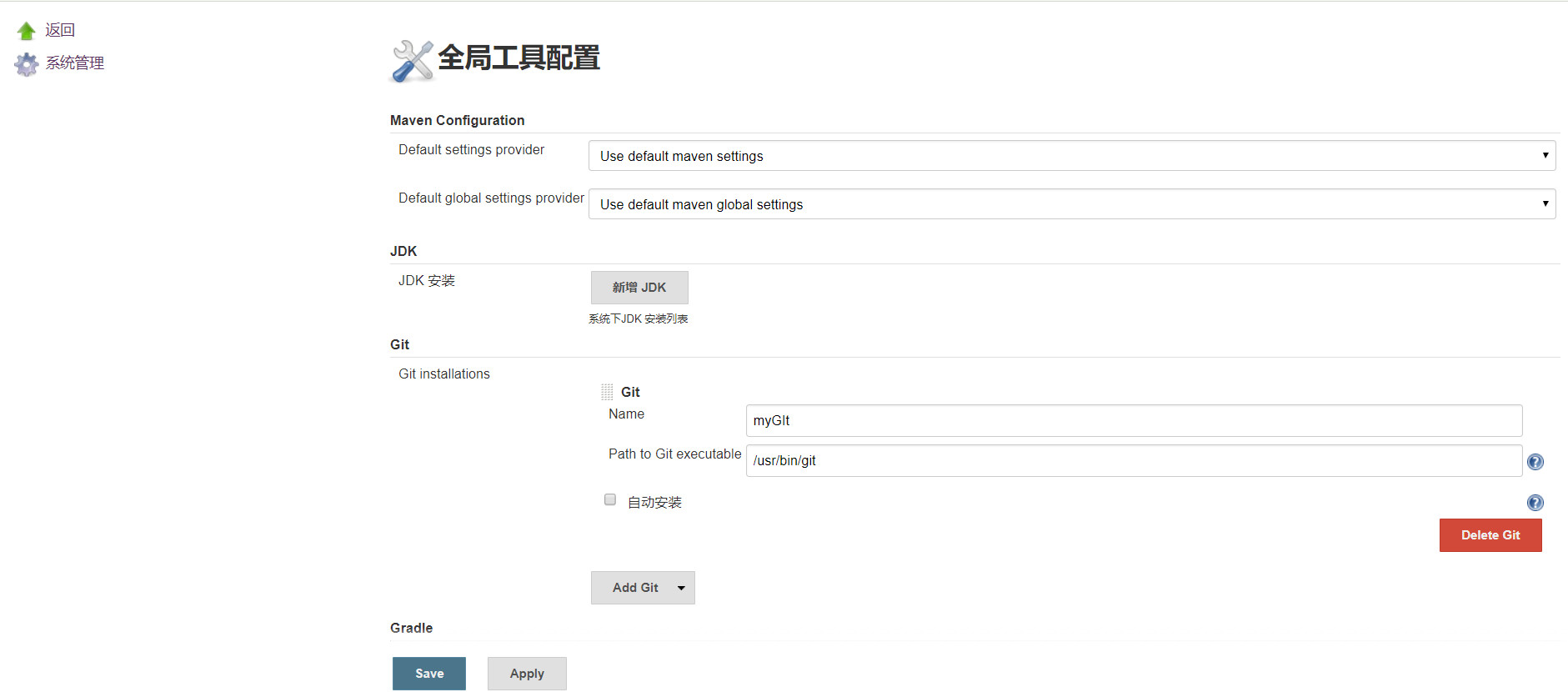Viewport: 1568px width, 692px height.
Task: Click the Gradle section heading
Action: (412, 628)
